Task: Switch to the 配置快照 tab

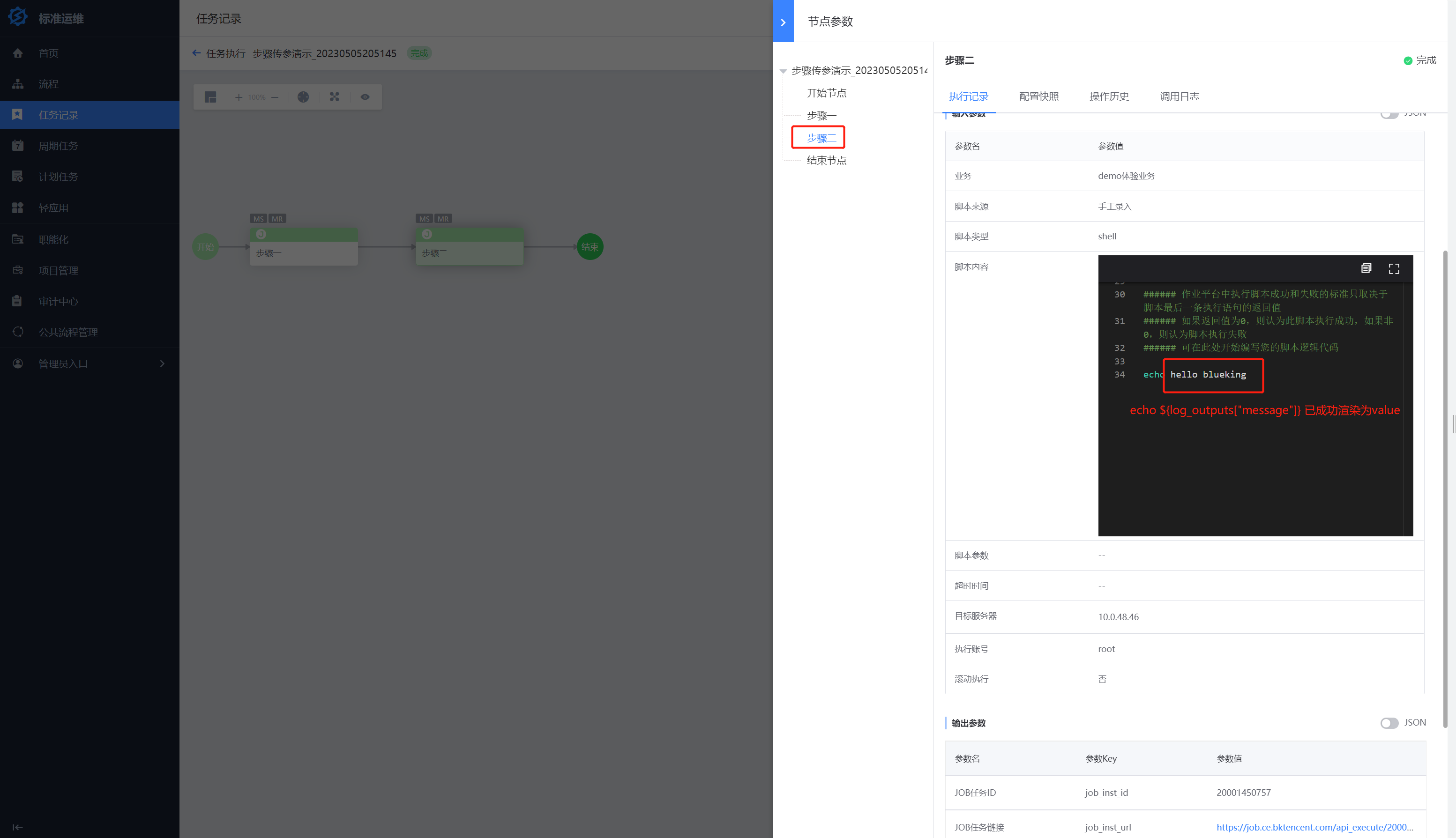Action: coord(1038,96)
